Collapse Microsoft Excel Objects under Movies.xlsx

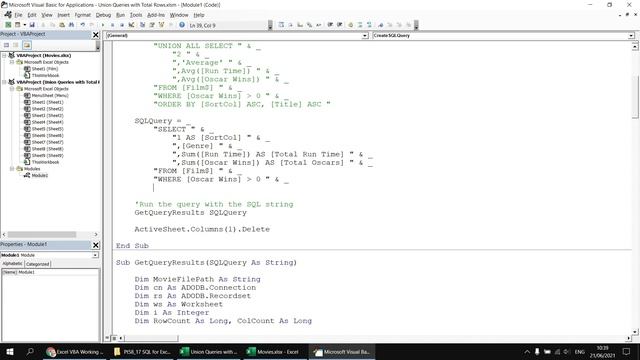pyautogui.click(x=12, y=62)
